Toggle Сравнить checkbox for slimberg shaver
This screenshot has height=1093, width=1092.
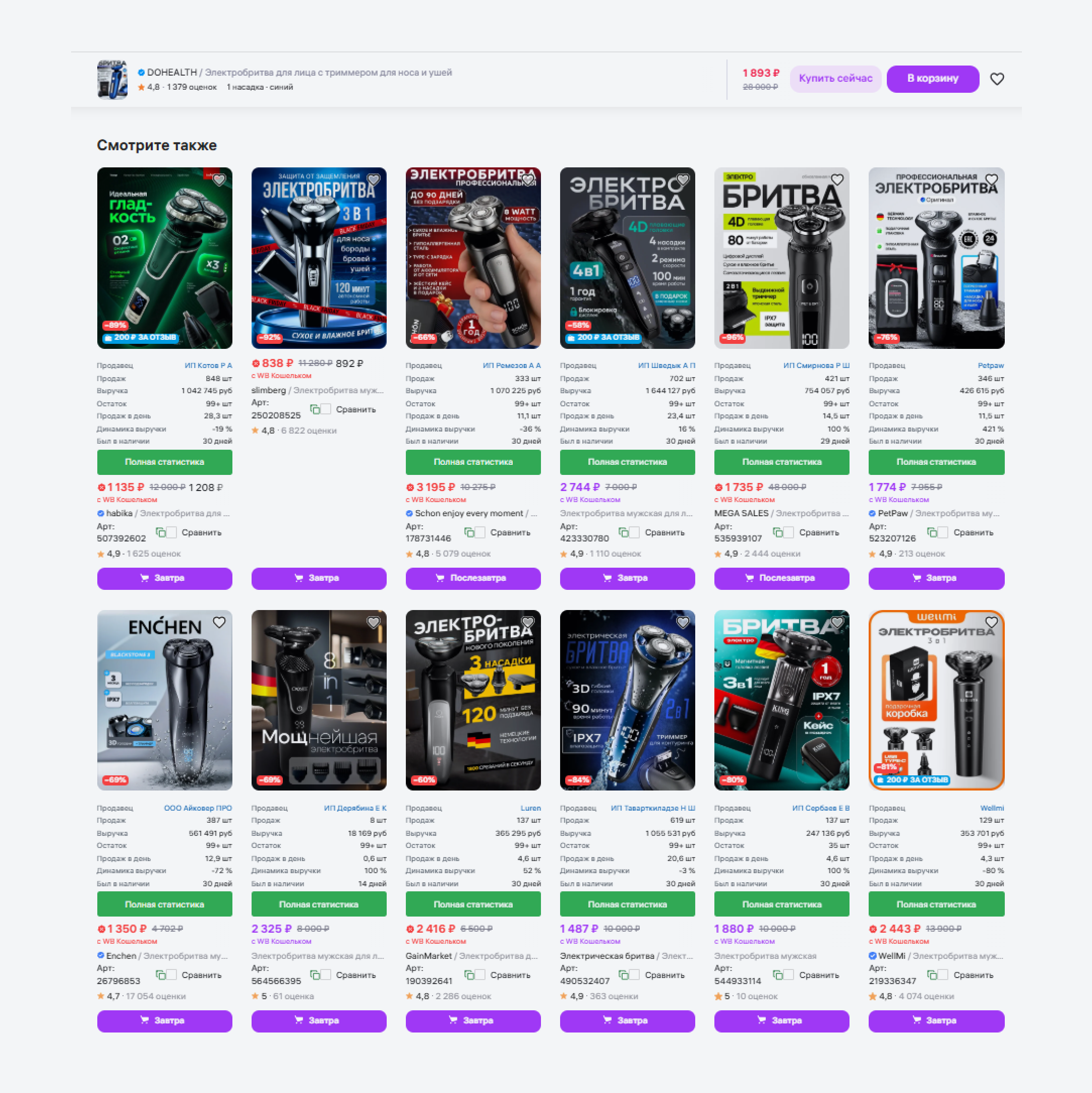pyautogui.click(x=325, y=409)
